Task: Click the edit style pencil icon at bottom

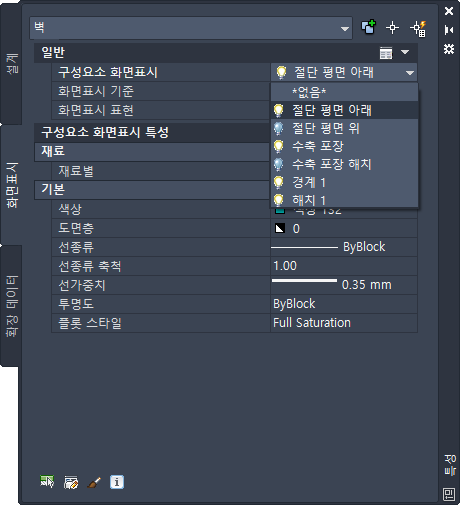Action: [71, 482]
